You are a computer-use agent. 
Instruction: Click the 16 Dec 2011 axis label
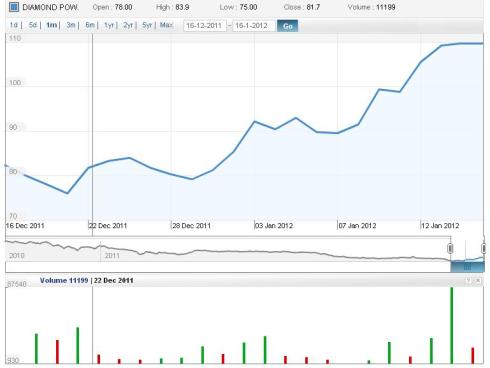(x=25, y=226)
